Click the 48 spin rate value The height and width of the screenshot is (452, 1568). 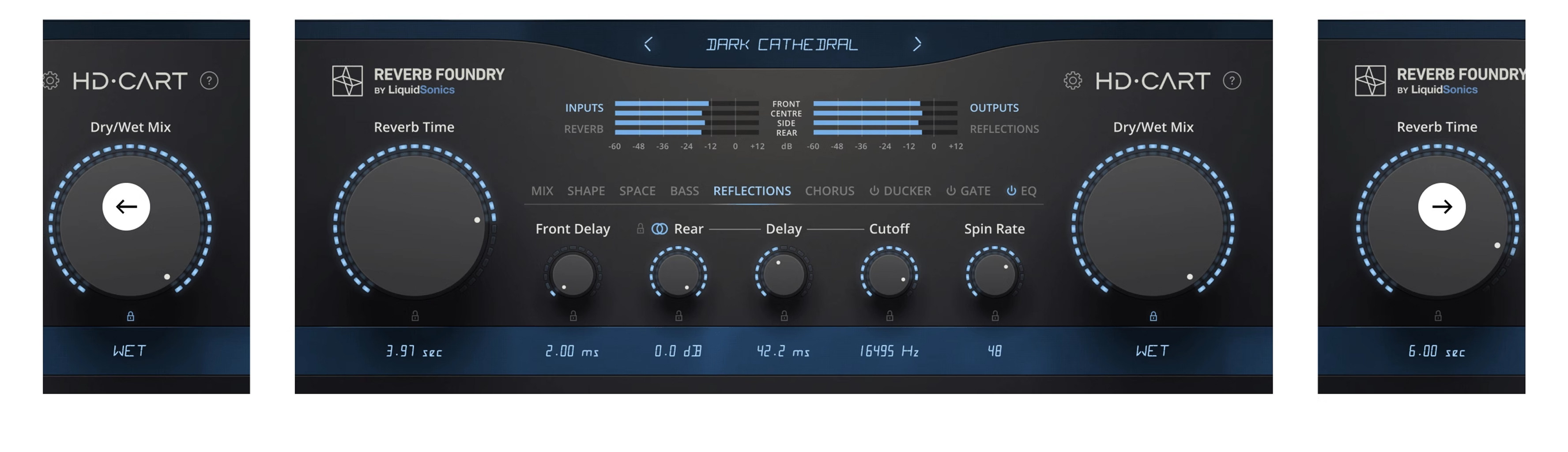point(995,351)
